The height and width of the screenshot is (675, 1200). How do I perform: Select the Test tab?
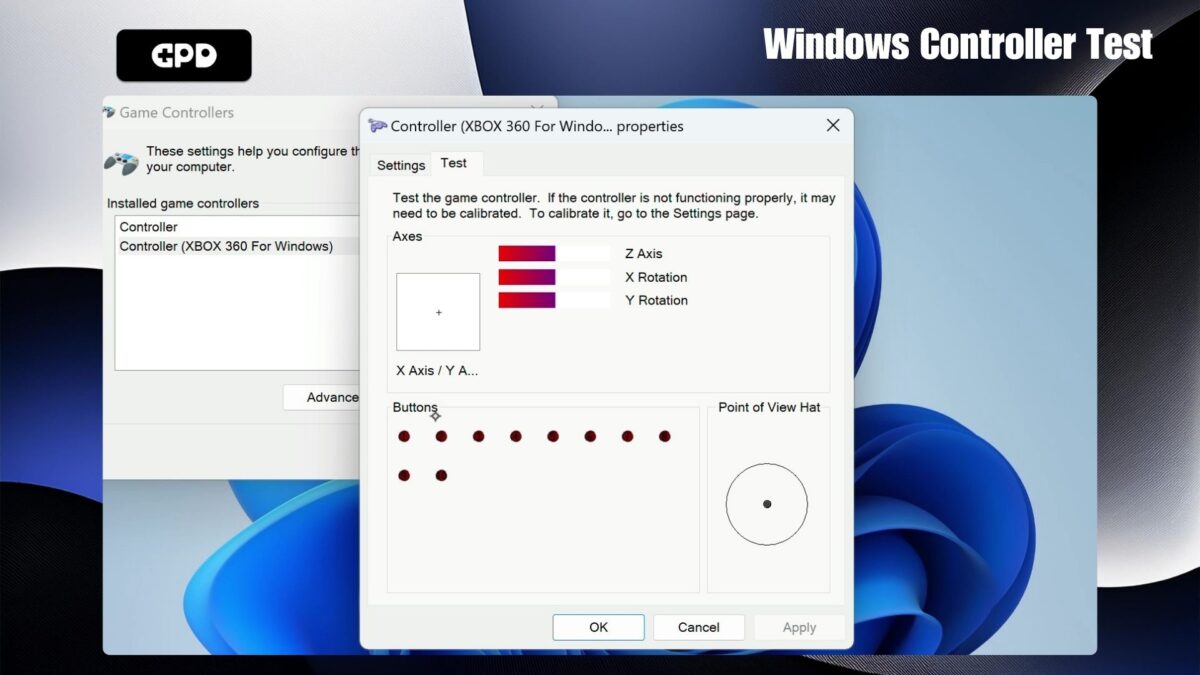[455, 163]
